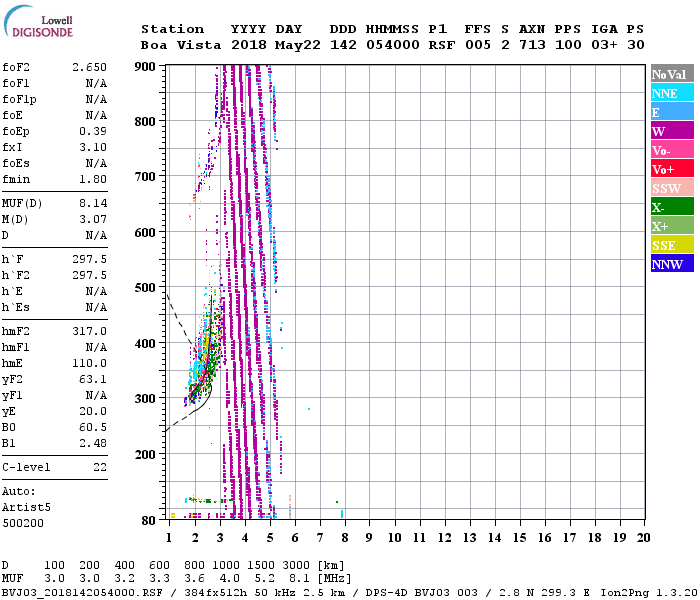Viewport: 700px width, 600px height.
Task: Click the time value 054000
Action: pyautogui.click(x=393, y=45)
